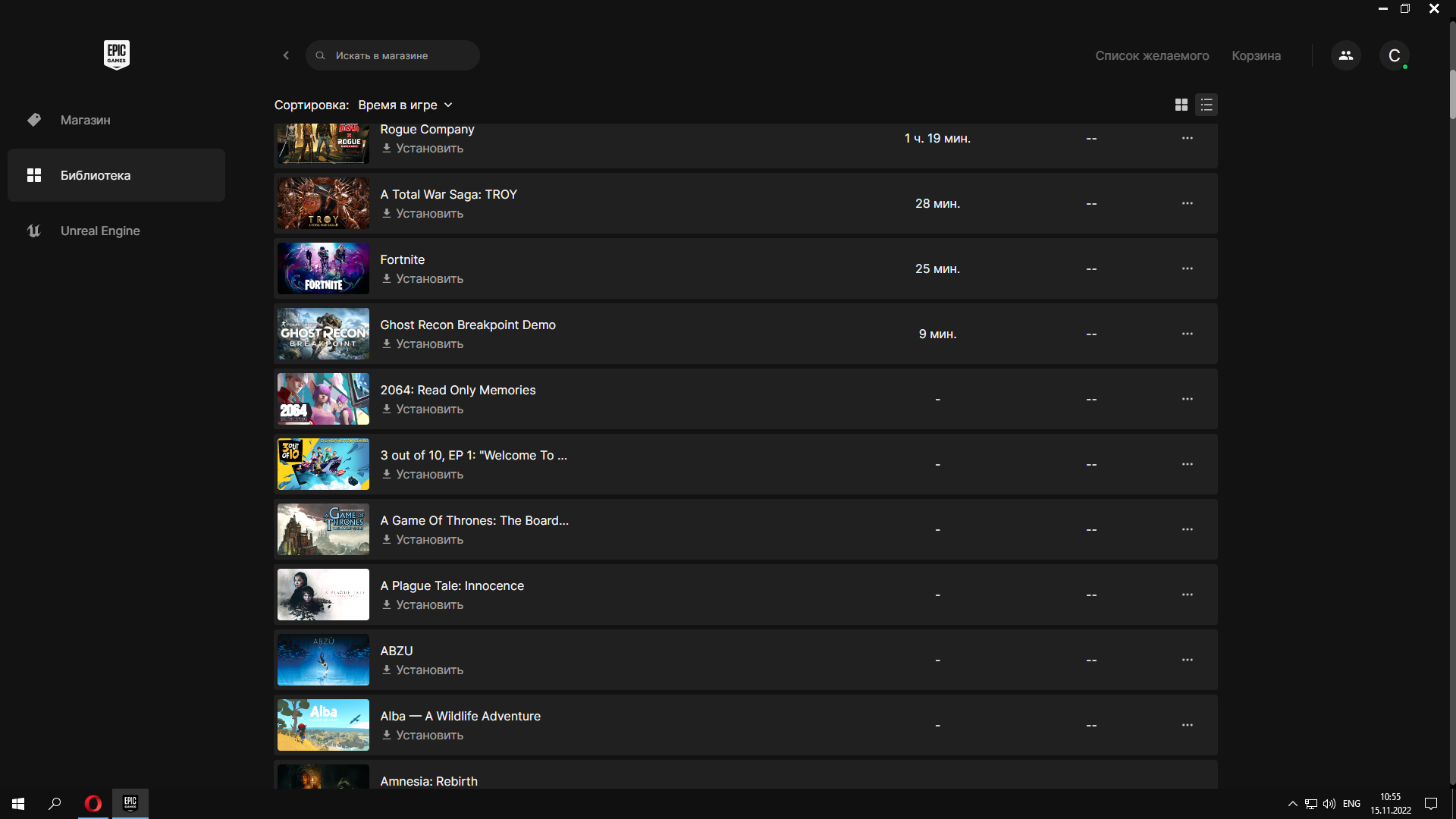Click the 2064: Read Only Memories thumbnail
Screen dimensions: 1456x819
(323, 399)
